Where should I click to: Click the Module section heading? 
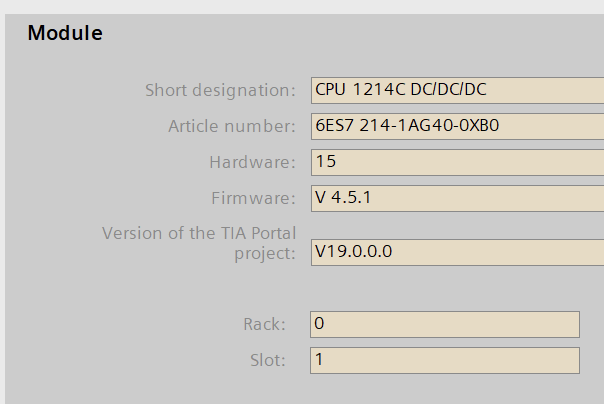(65, 33)
